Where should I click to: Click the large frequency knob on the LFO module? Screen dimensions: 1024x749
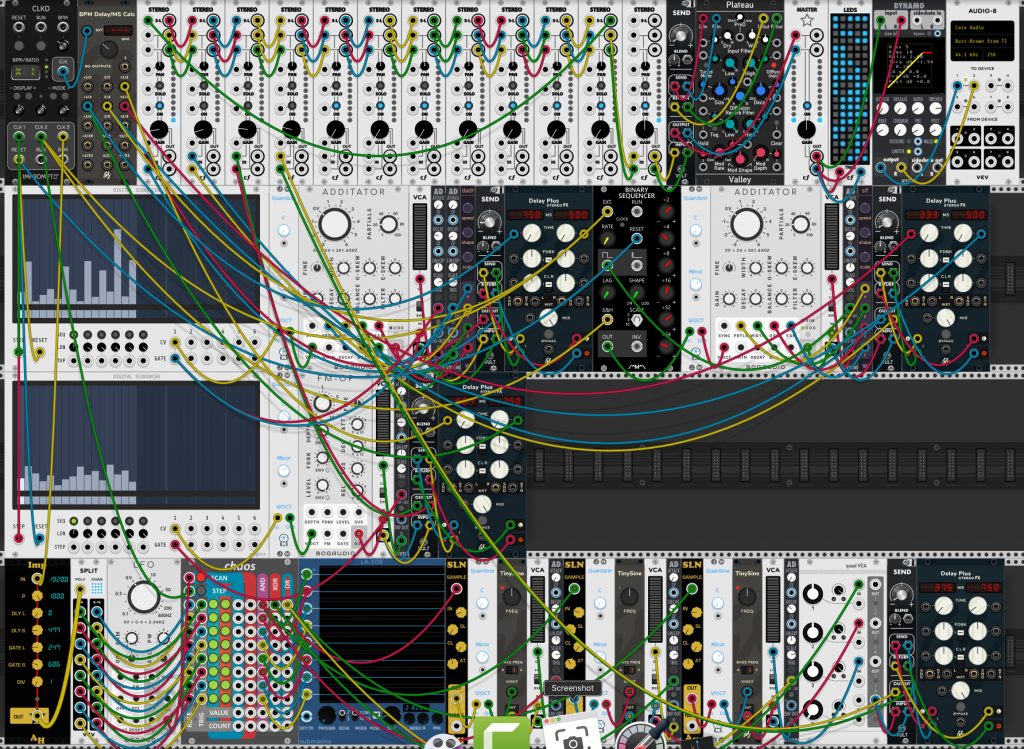144,597
